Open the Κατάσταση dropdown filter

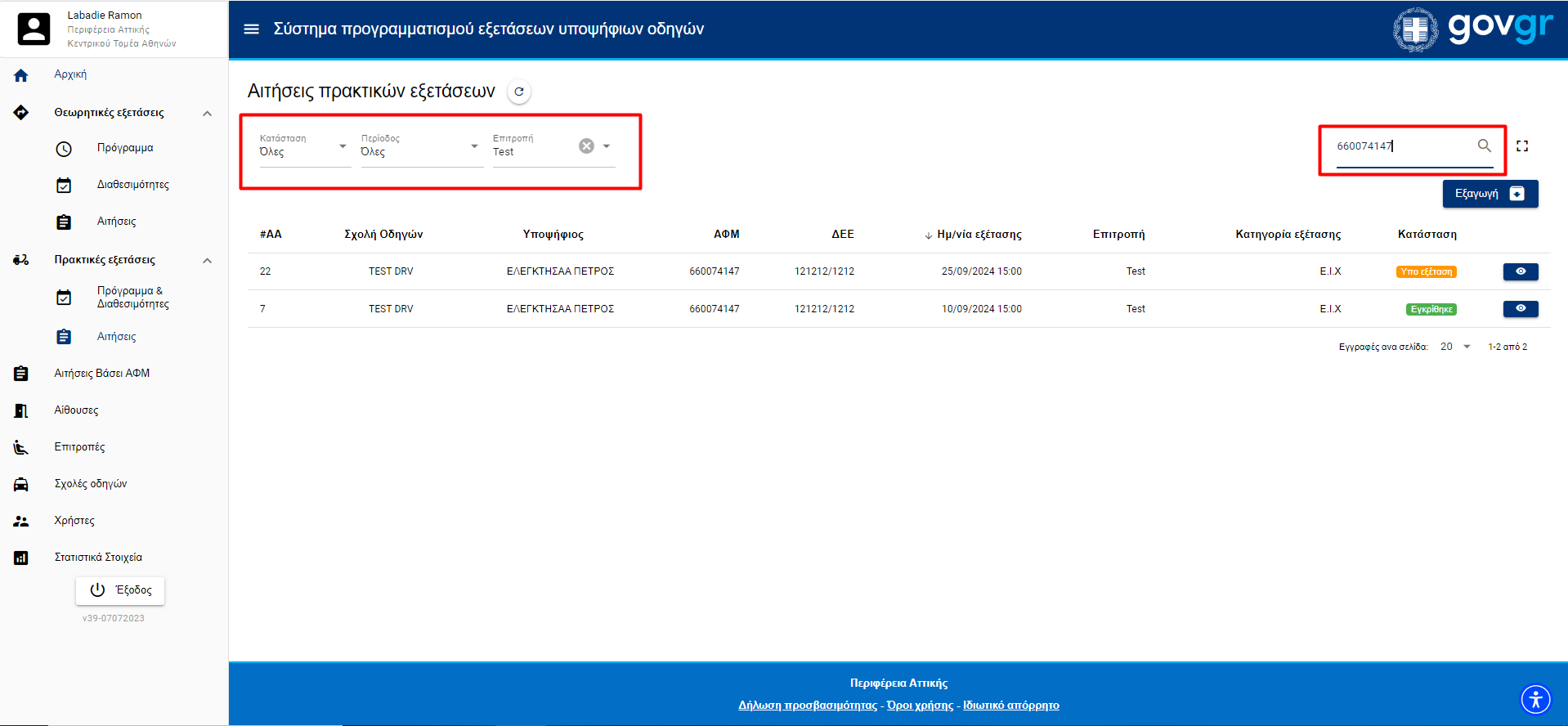[304, 147]
